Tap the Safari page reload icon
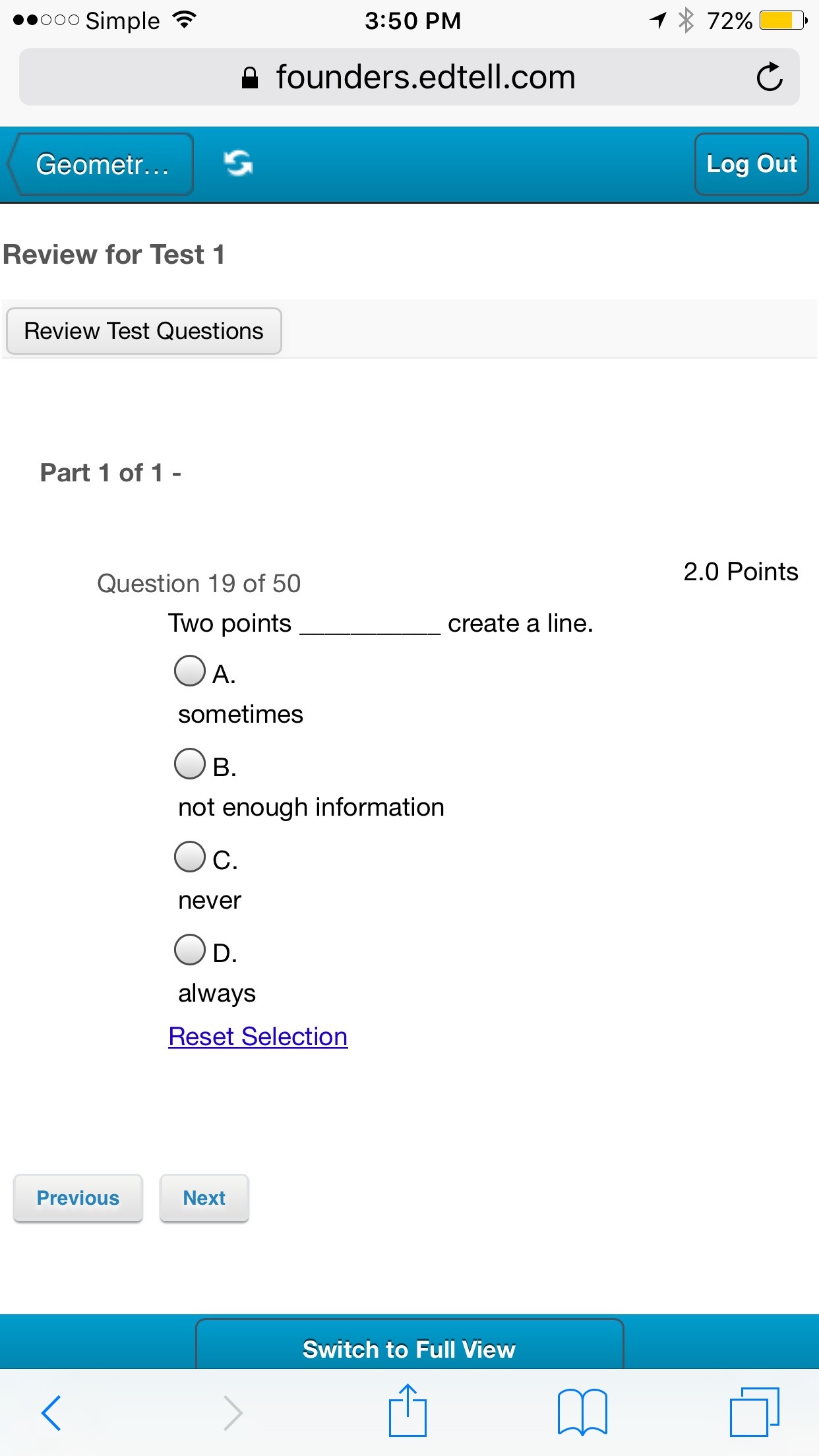This screenshot has height=1456, width=819. [x=769, y=77]
